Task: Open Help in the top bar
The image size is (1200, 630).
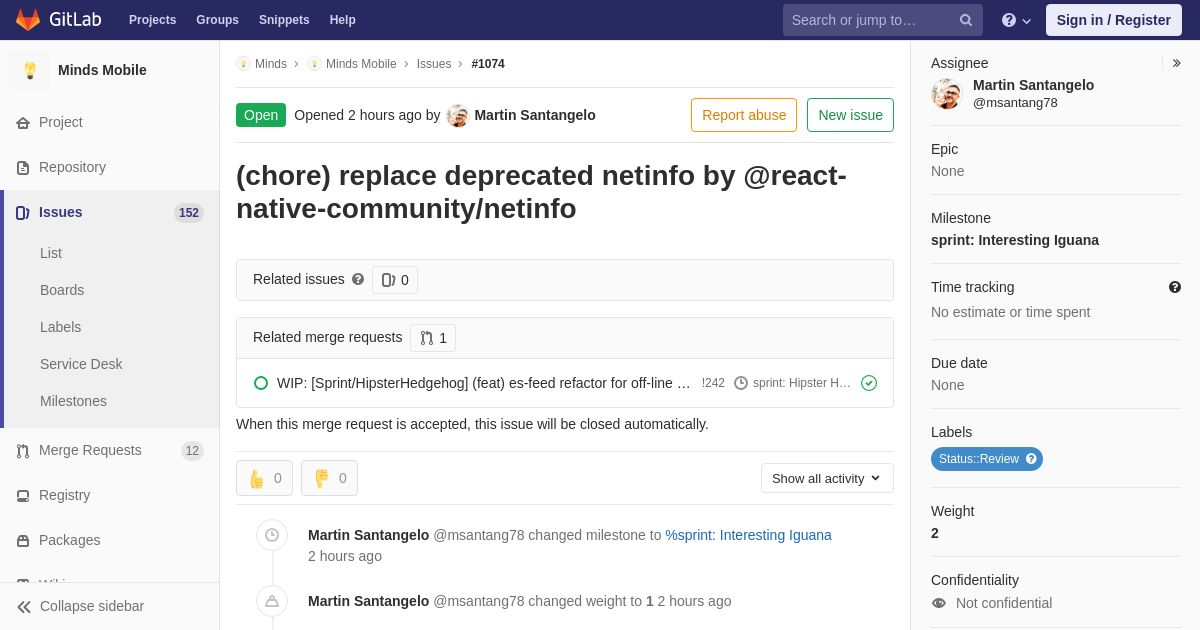Action: coord(343,20)
